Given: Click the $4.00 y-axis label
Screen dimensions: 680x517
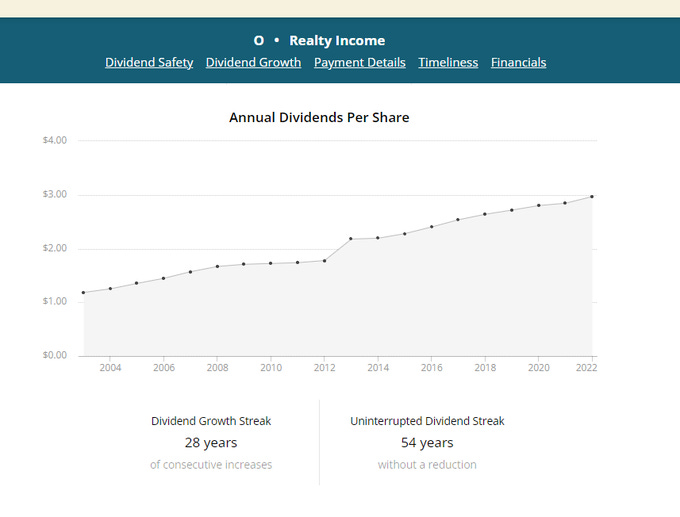Looking at the screenshot, I should coord(55,140).
